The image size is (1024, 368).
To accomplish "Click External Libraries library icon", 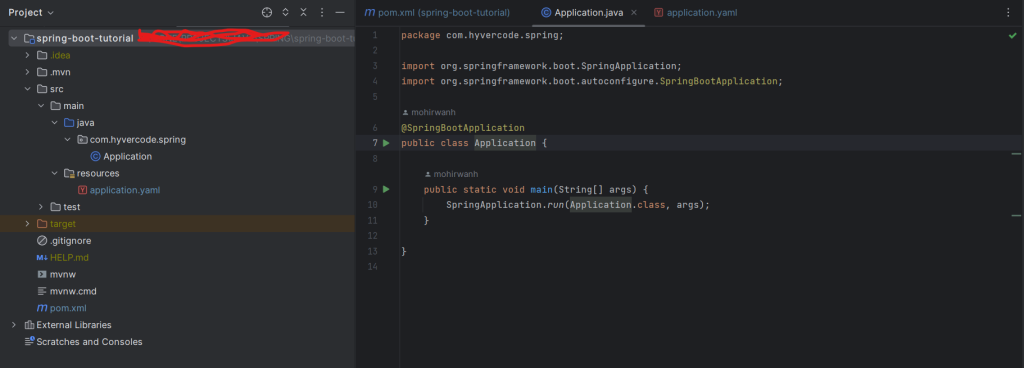I will point(29,325).
